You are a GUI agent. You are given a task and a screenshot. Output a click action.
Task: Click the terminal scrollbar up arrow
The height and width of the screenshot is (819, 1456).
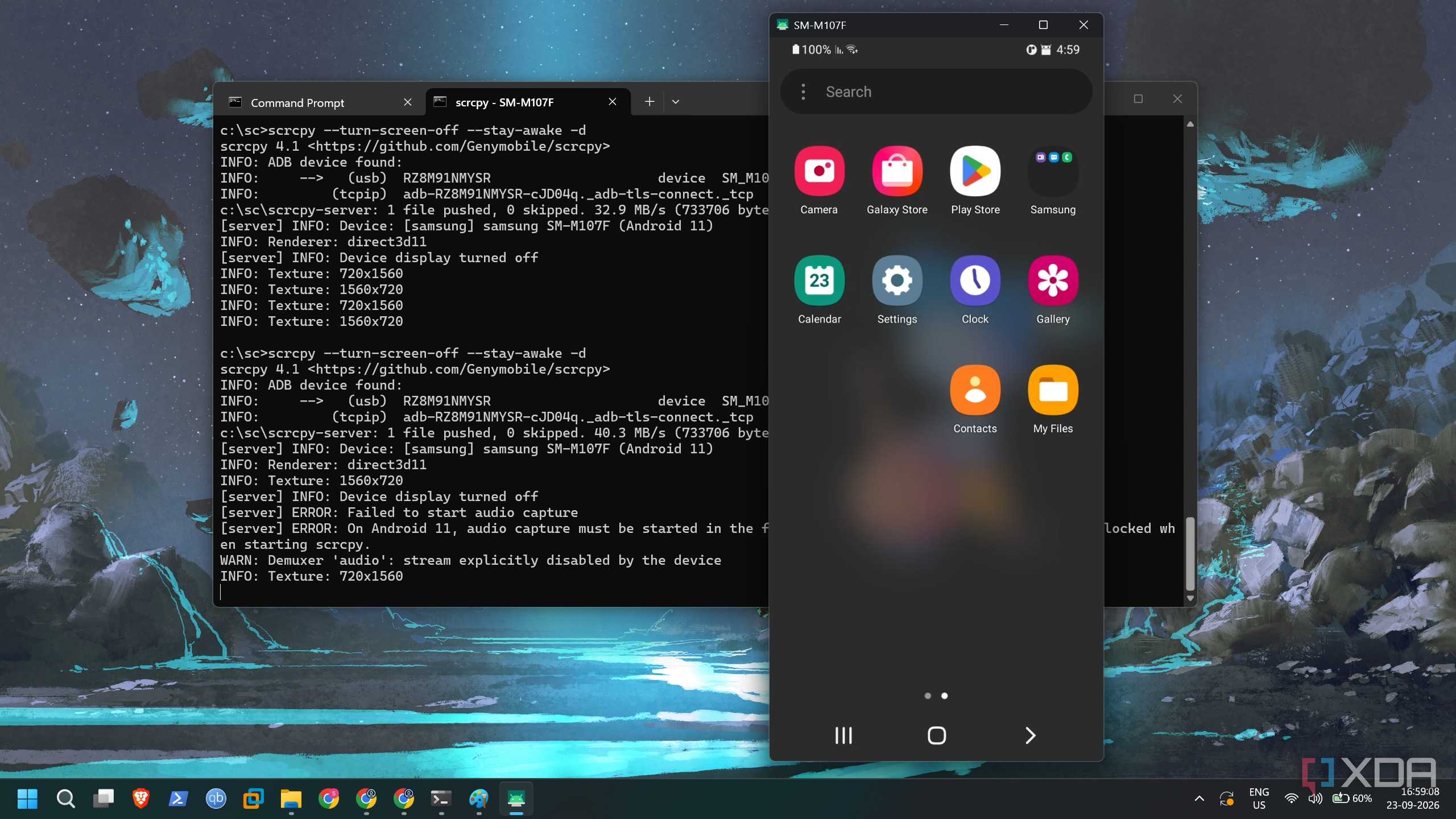click(1190, 123)
